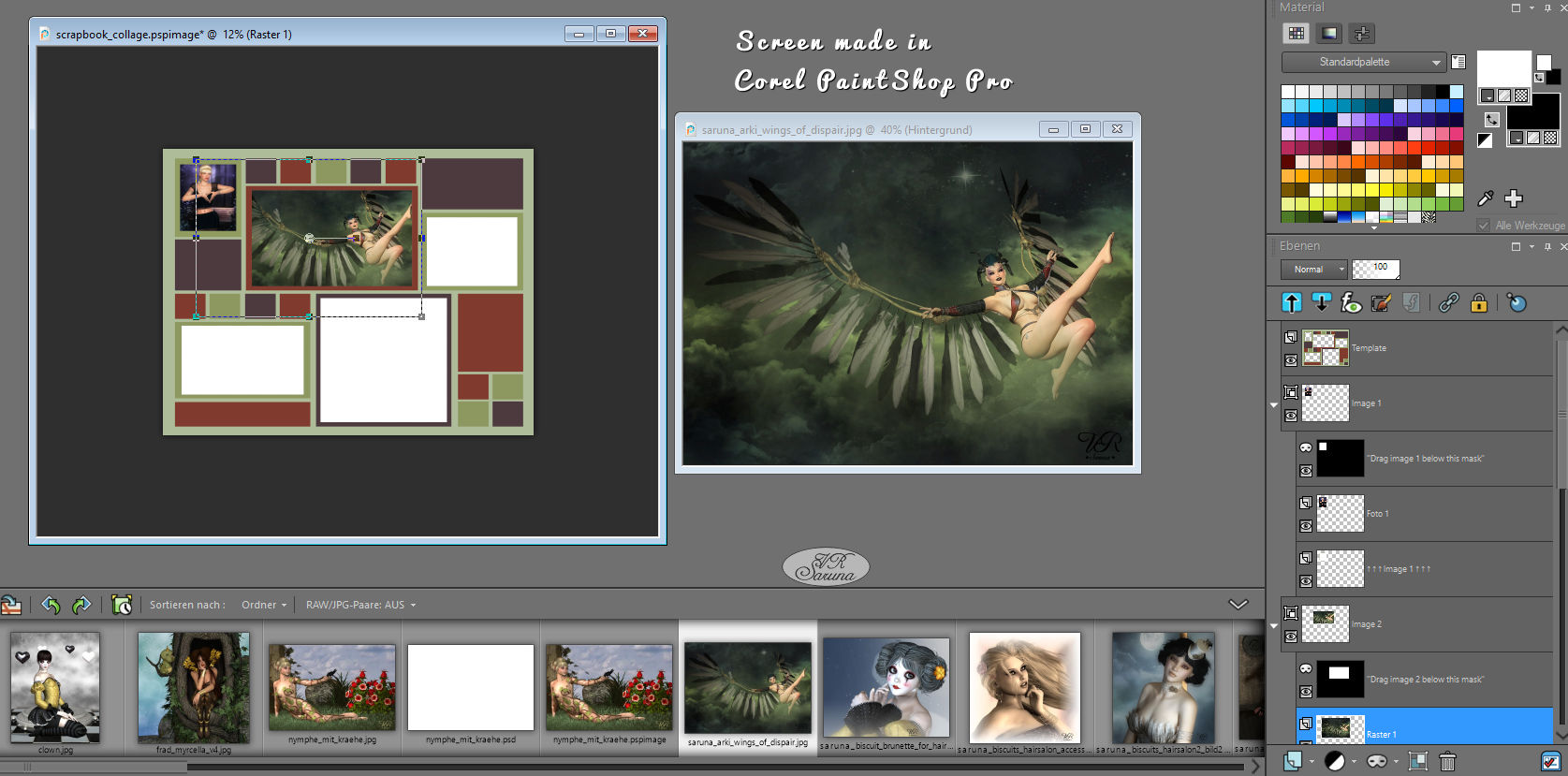Open the Normal blend mode dropdown
The height and width of the screenshot is (776, 1568).
click(1313, 270)
